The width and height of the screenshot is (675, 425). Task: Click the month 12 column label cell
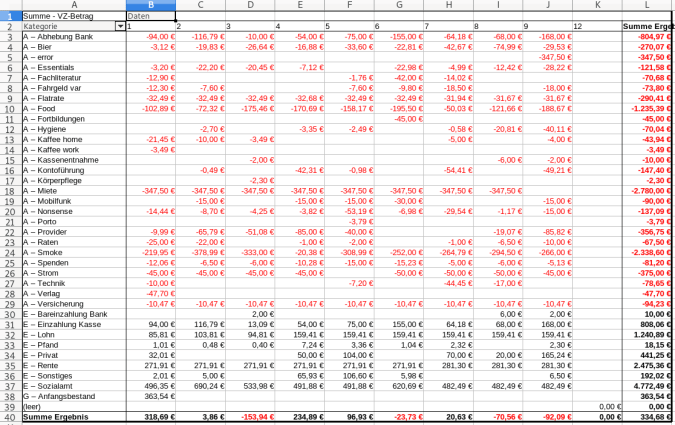point(596,26)
